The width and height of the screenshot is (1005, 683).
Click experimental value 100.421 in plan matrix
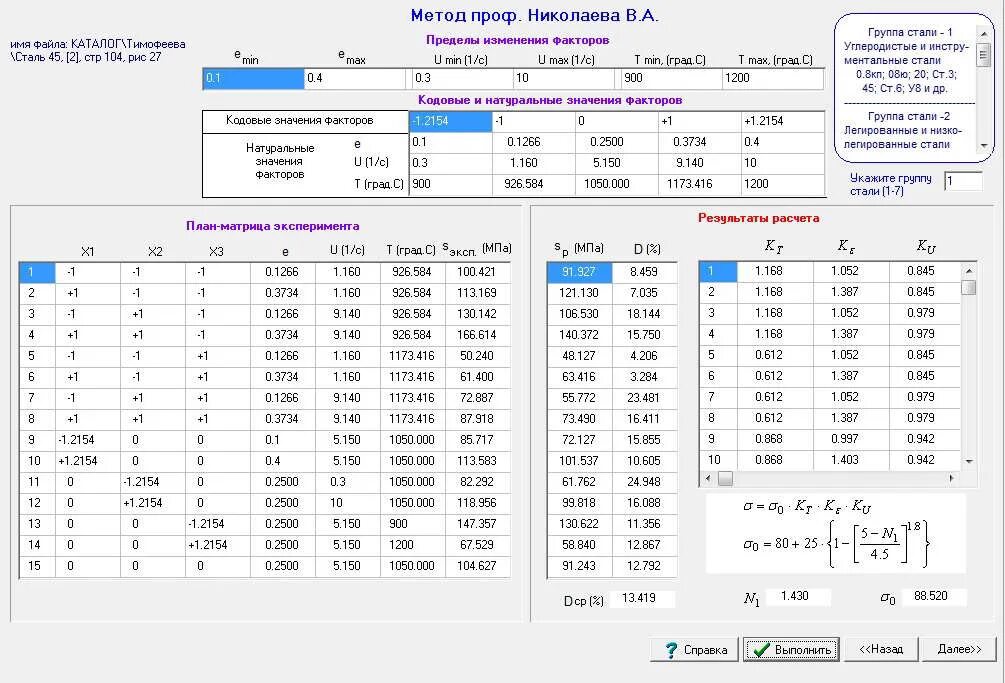[x=477, y=272]
